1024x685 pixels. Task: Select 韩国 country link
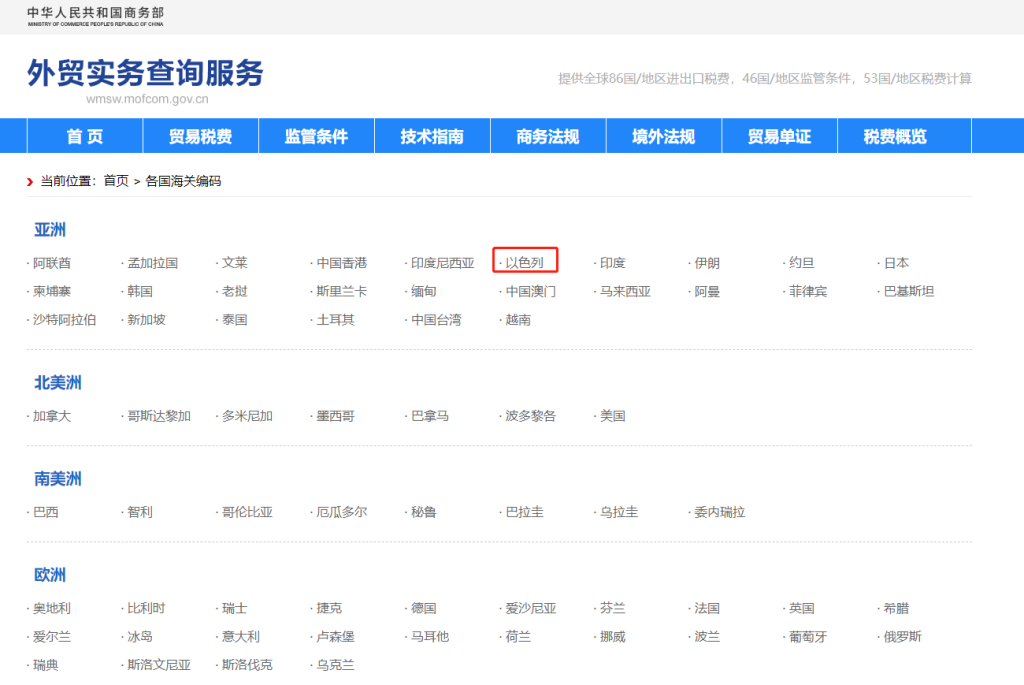coord(140,291)
